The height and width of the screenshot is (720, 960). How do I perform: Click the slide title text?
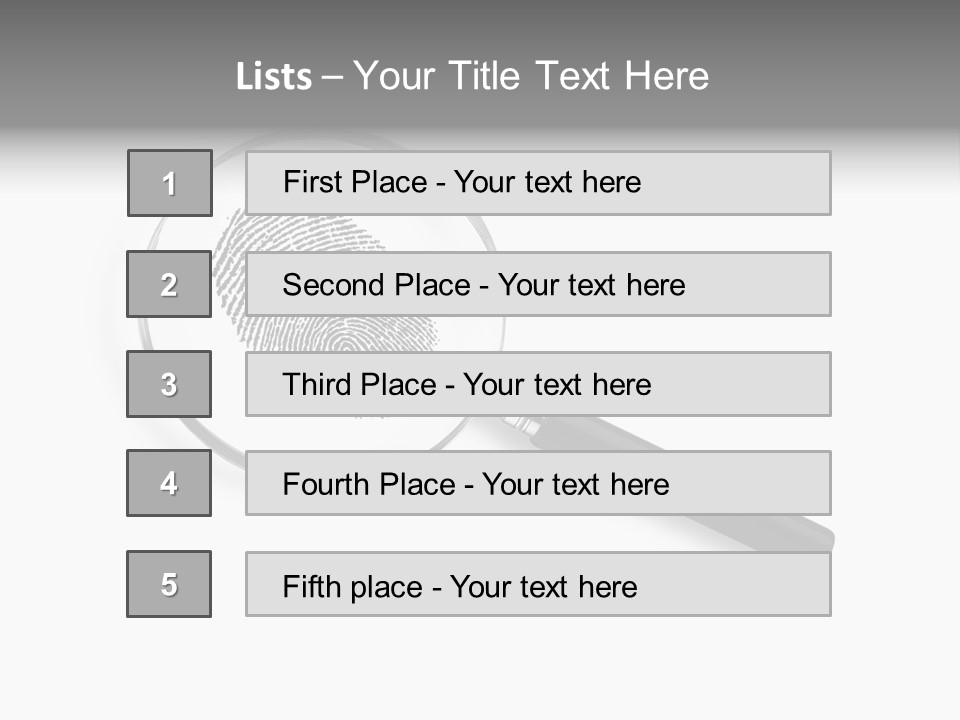coord(472,76)
